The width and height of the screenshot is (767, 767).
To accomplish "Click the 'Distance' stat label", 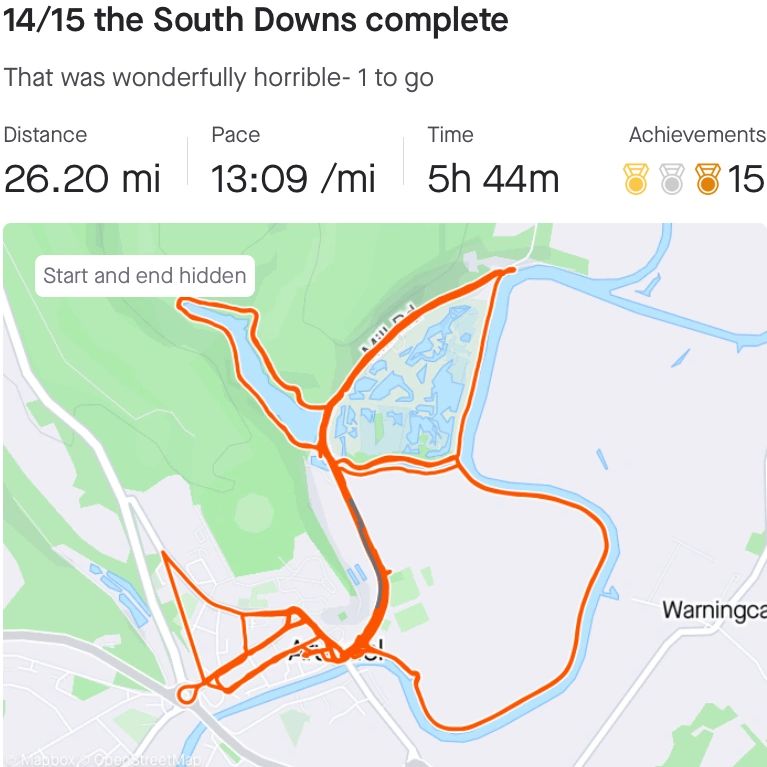I will coord(46,135).
